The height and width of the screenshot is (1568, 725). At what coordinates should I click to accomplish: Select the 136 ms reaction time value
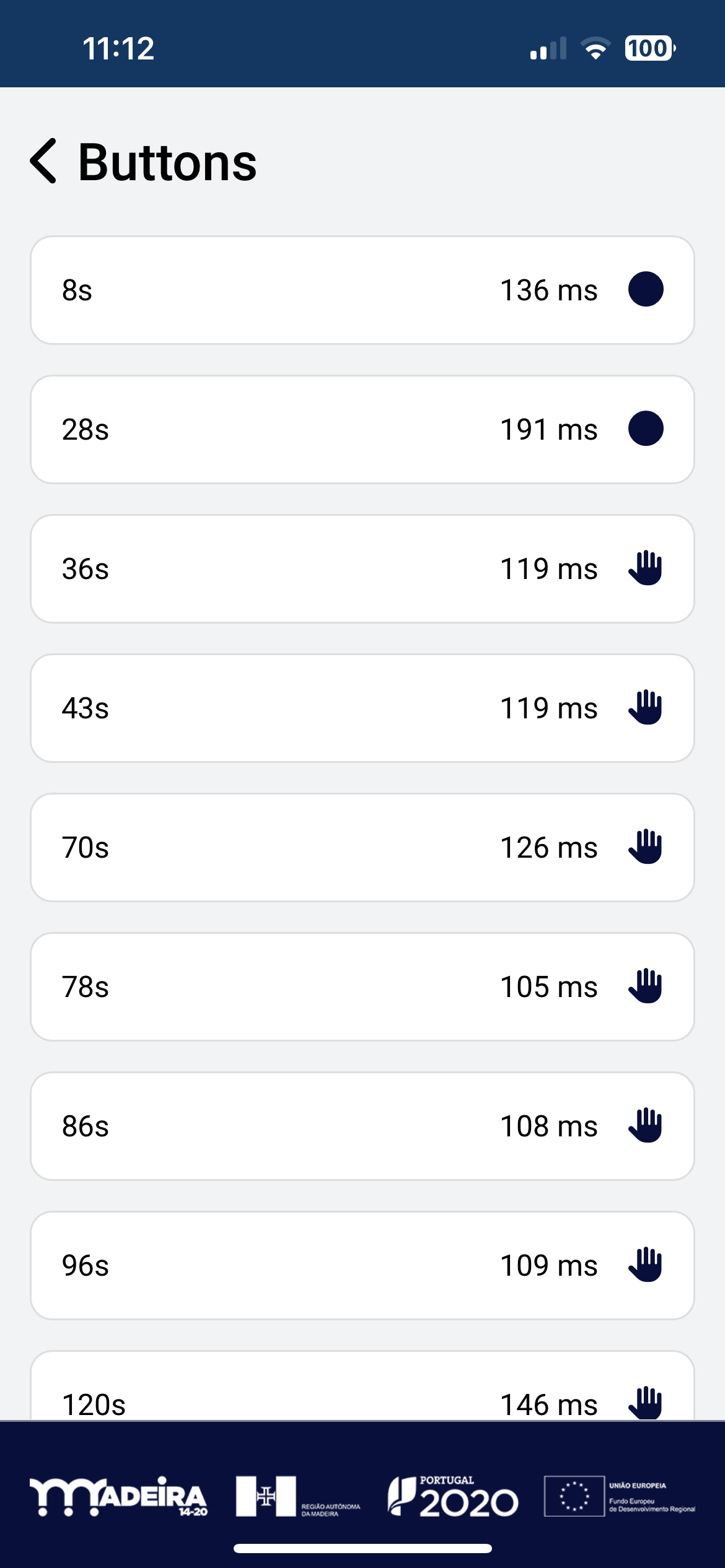tap(549, 290)
